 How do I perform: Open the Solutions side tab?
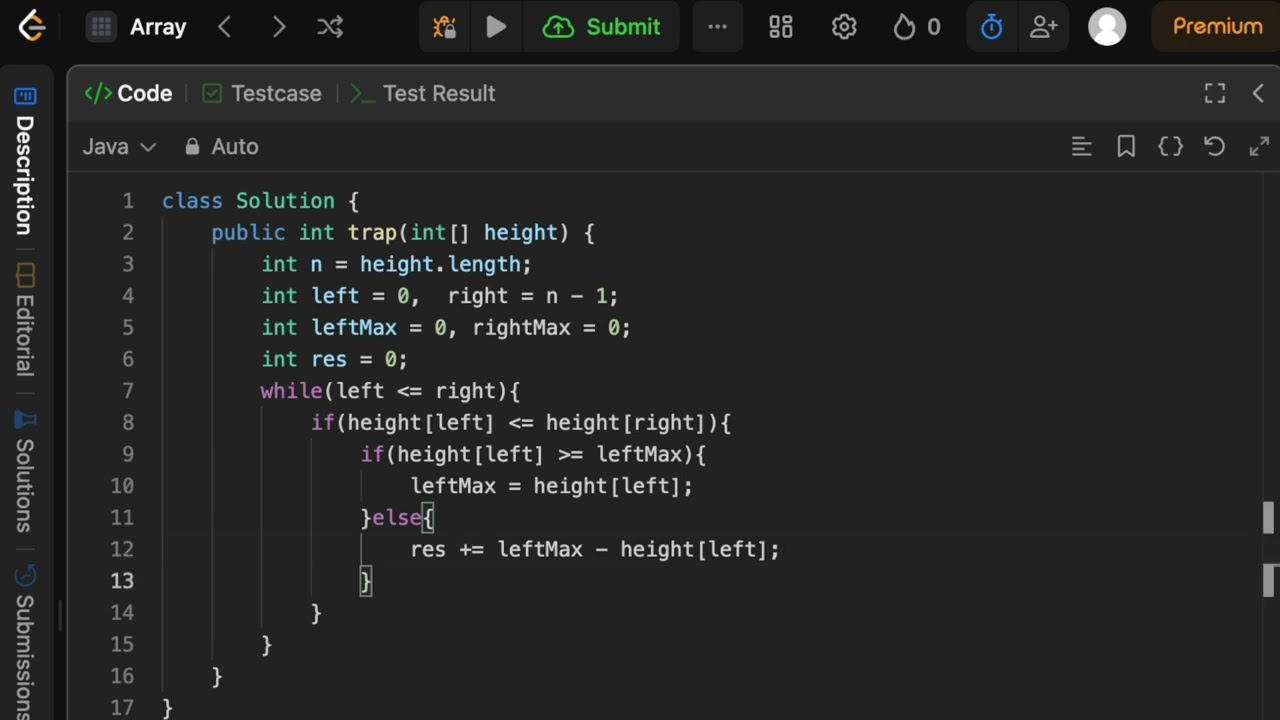pos(25,470)
